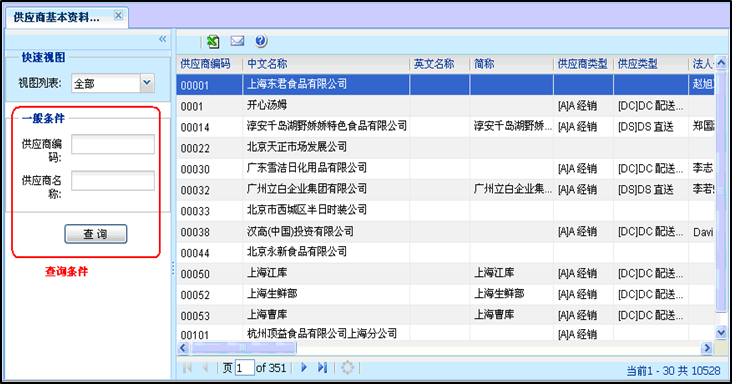The width and height of the screenshot is (732, 384).
Task: Collapse the left panel with double chevron
Action: 162,39
